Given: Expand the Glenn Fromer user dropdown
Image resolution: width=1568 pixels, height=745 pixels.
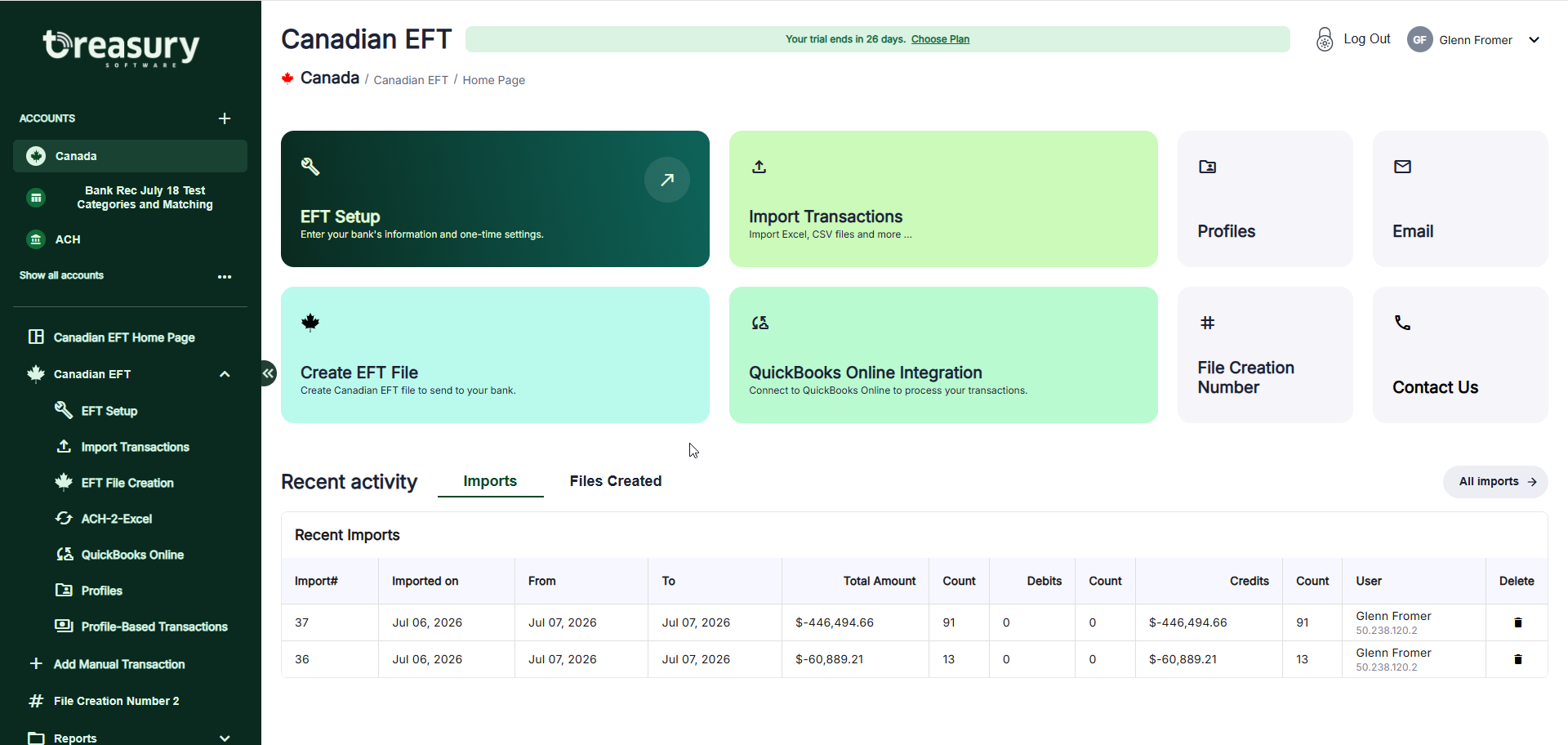Looking at the screenshot, I should pos(1534,39).
